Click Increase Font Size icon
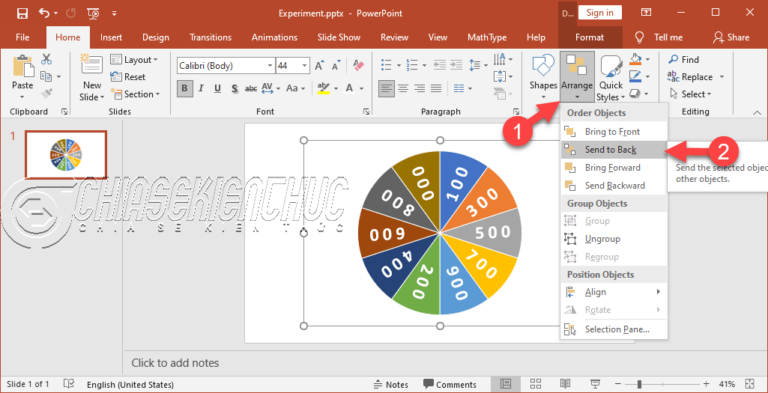Screen dimensions: 768x393 [319, 65]
